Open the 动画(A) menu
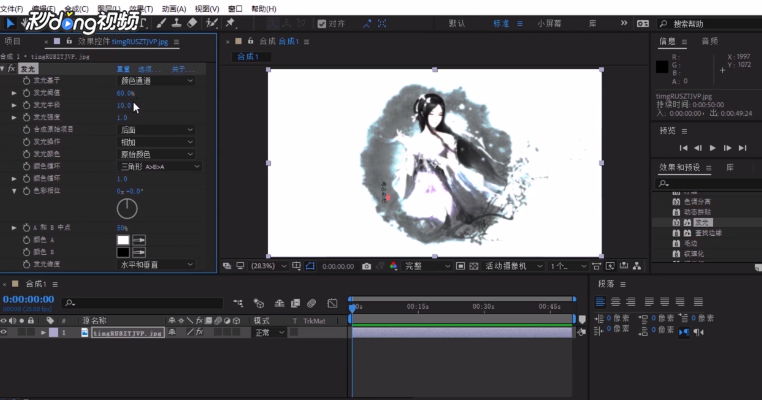The image size is (762, 400). point(174,9)
